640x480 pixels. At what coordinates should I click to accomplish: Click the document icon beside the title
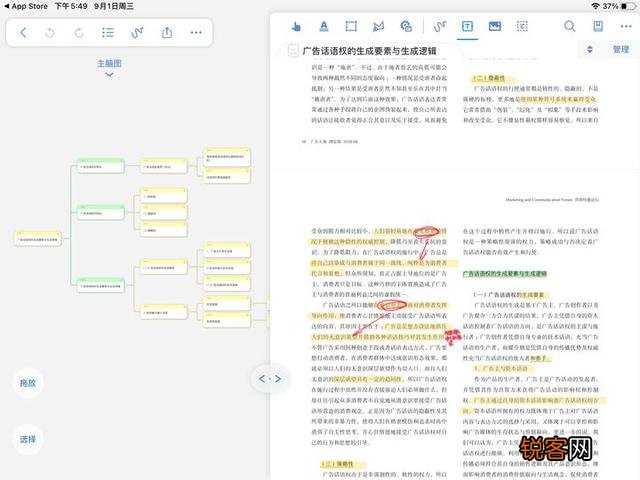293,51
